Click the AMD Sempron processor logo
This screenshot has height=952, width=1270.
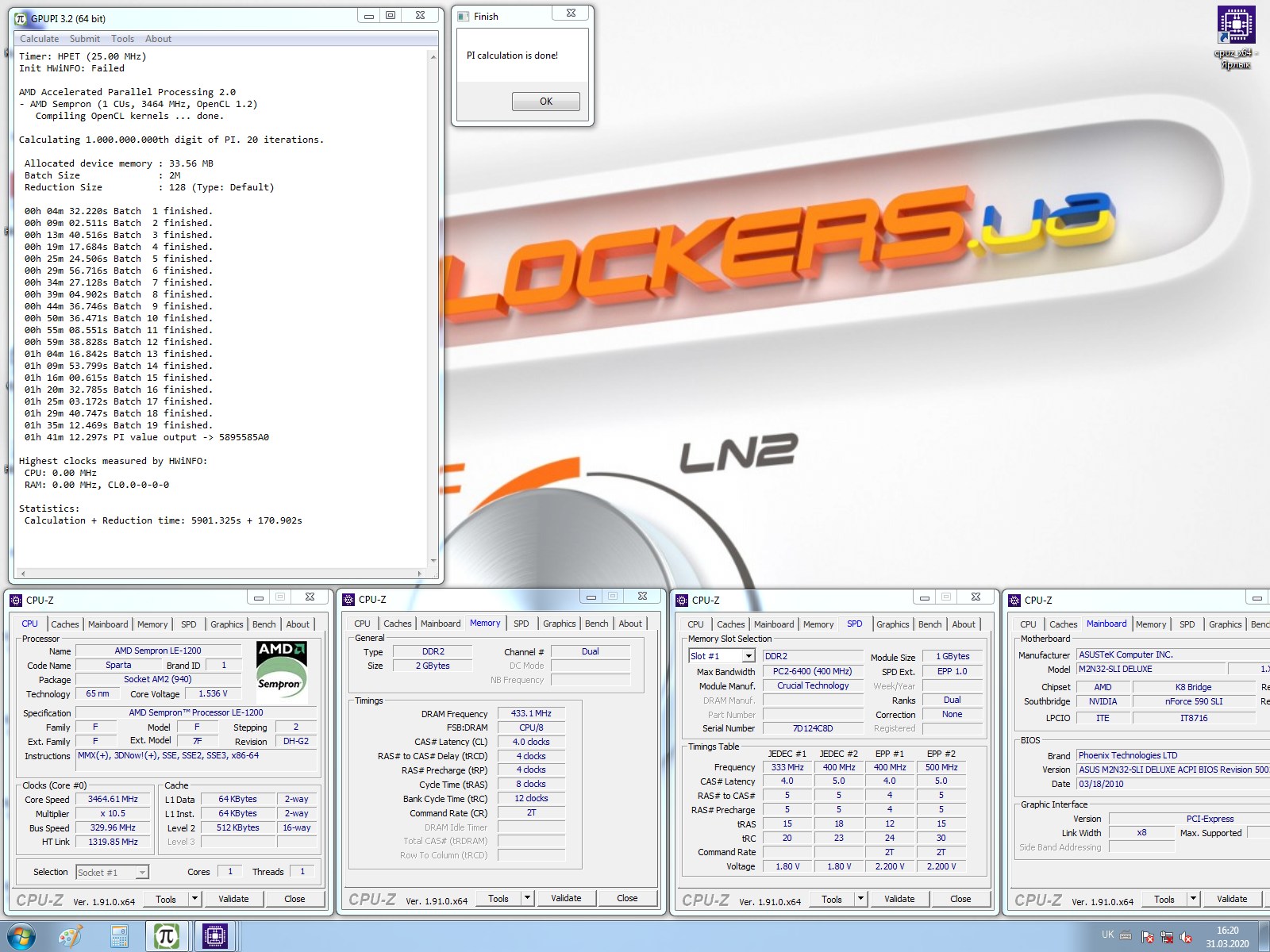coord(282,670)
